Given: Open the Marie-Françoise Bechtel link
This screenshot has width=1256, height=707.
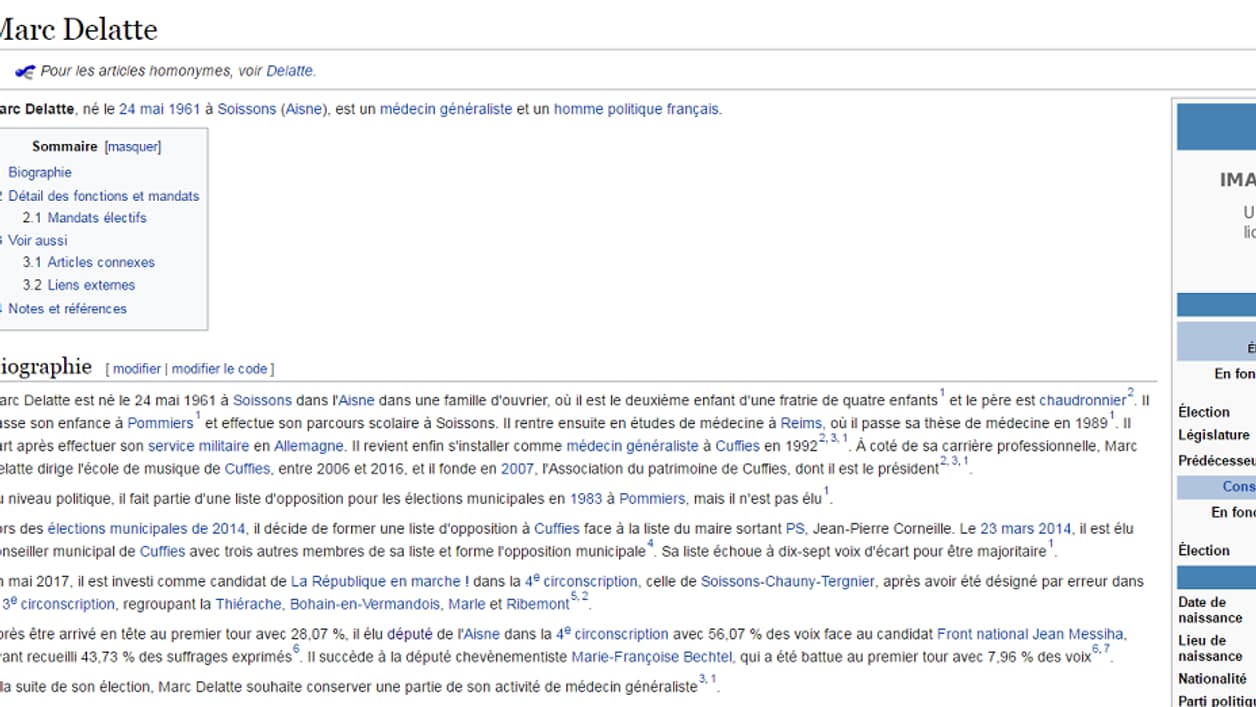Looking at the screenshot, I should point(651,657).
